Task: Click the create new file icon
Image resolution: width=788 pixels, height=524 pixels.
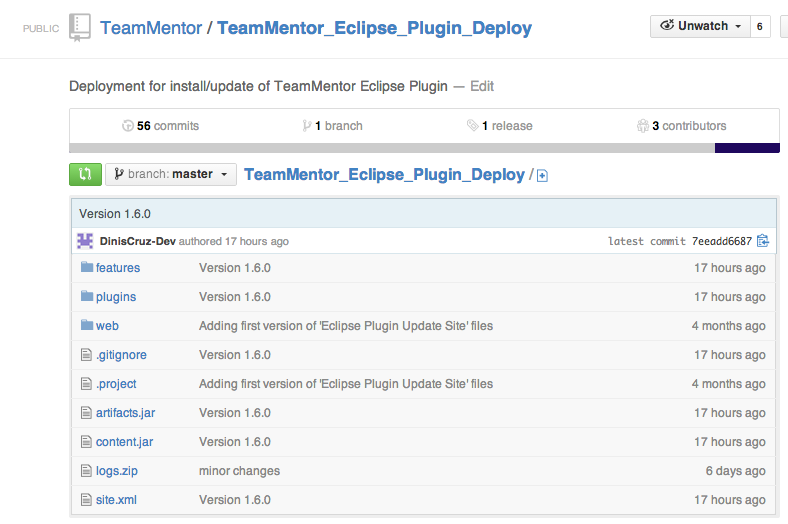Action: point(542,176)
